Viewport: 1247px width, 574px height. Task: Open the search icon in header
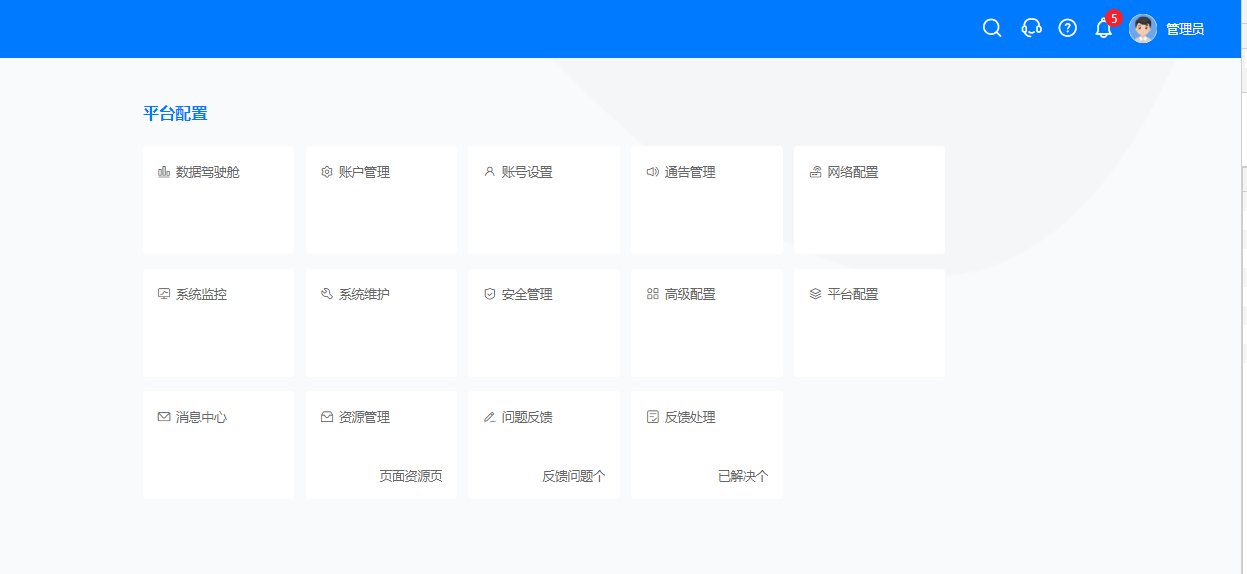[x=992, y=28]
